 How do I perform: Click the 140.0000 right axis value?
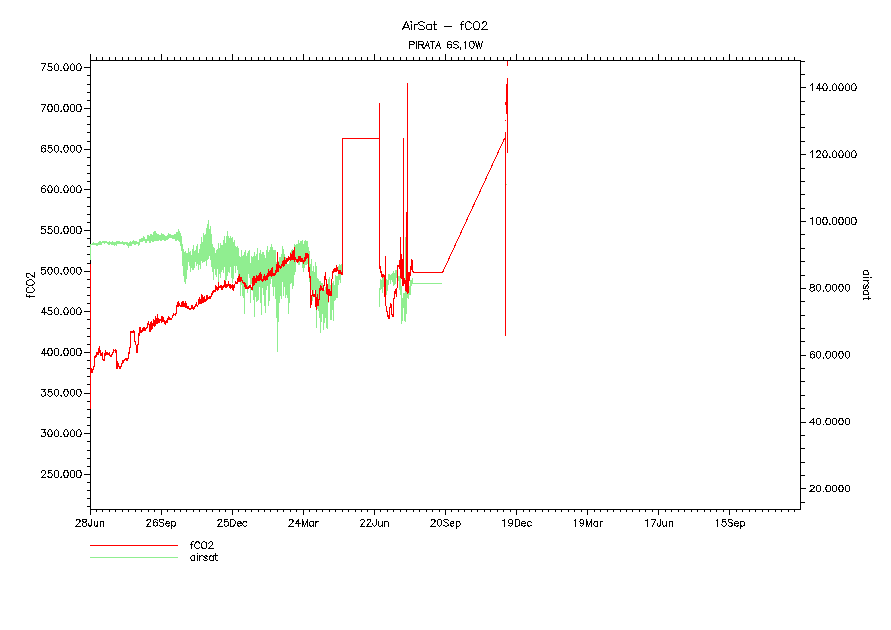(x=833, y=88)
